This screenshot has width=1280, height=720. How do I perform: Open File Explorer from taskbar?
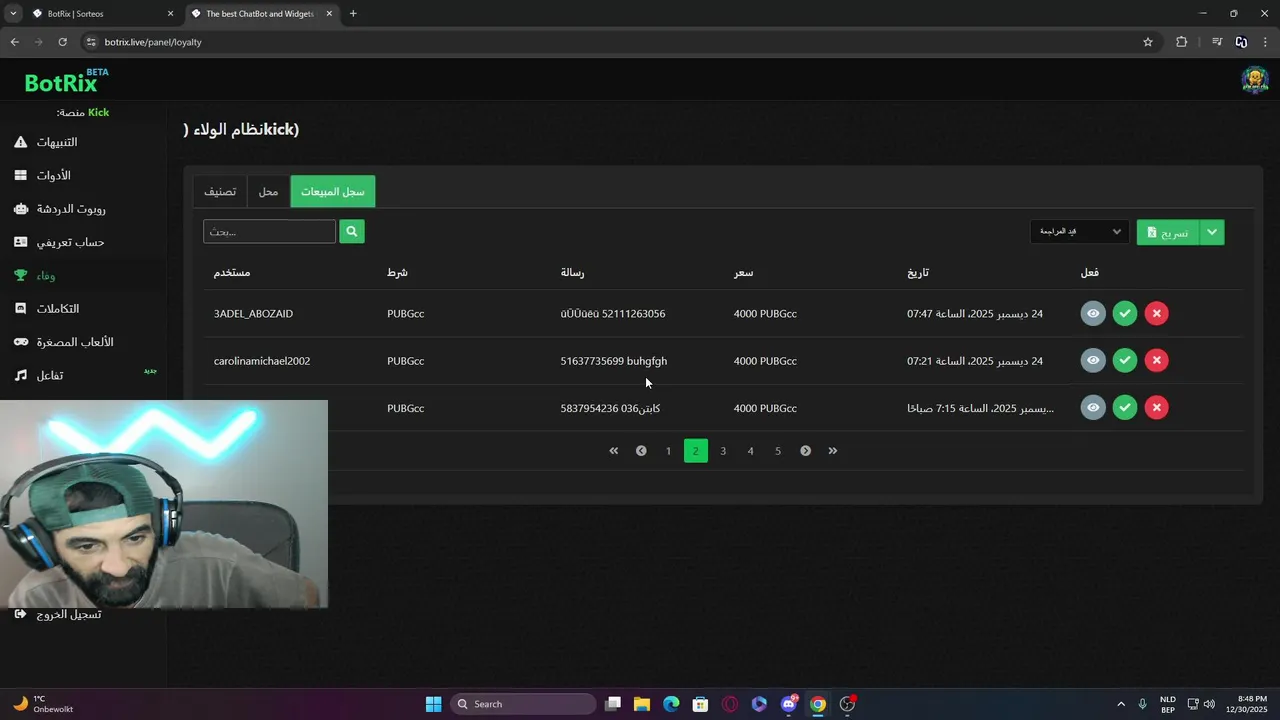(x=642, y=704)
